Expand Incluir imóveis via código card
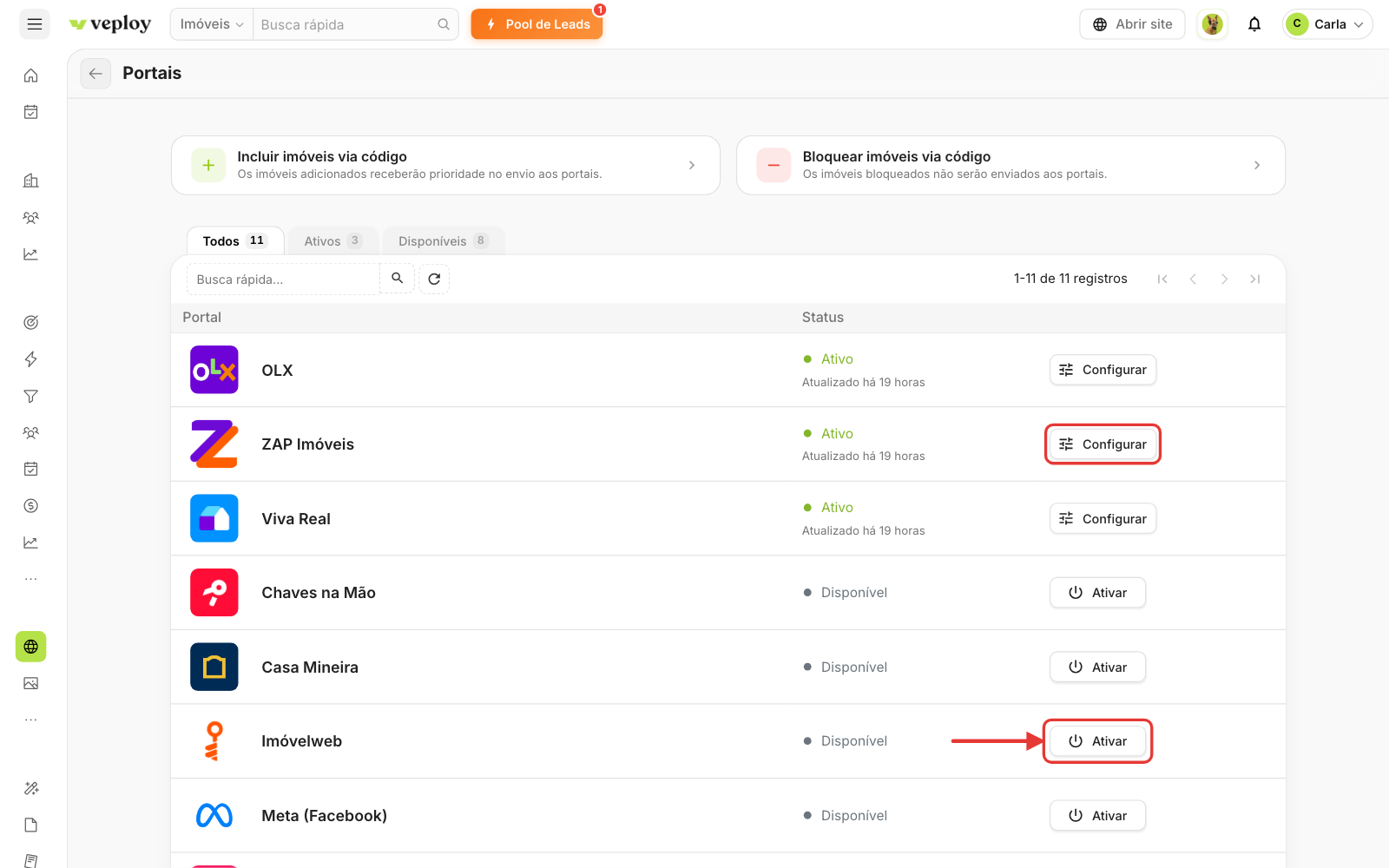The width and height of the screenshot is (1389, 868). [x=445, y=165]
